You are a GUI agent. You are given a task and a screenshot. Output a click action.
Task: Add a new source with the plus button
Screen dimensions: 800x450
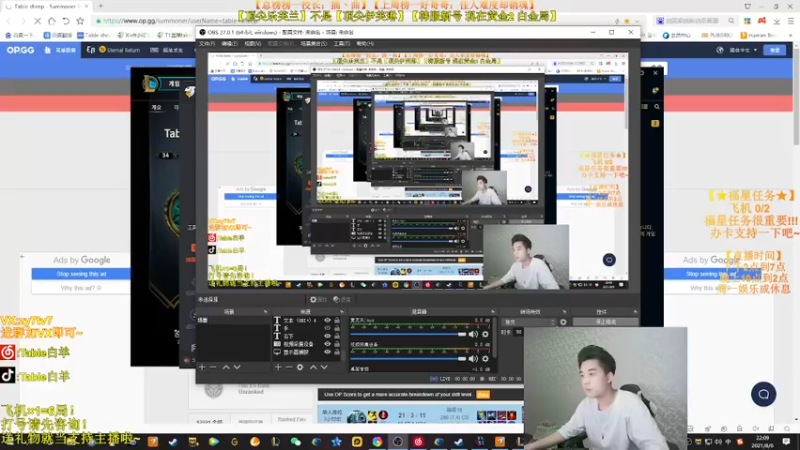click(x=278, y=367)
